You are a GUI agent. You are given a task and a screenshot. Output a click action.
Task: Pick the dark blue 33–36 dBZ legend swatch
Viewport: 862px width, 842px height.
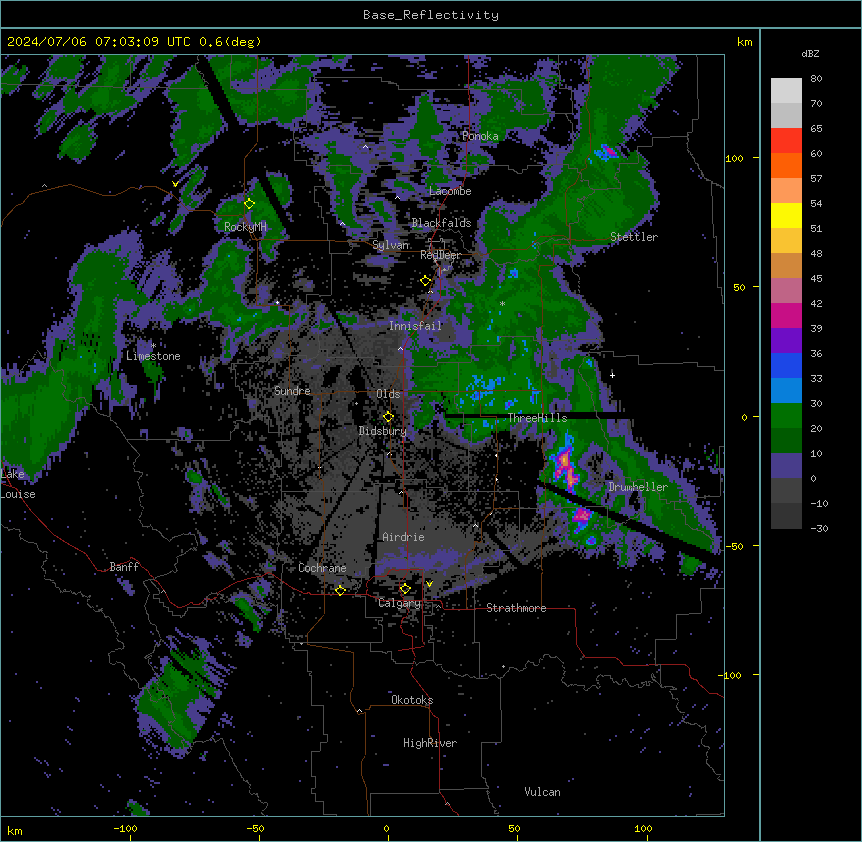click(x=786, y=365)
